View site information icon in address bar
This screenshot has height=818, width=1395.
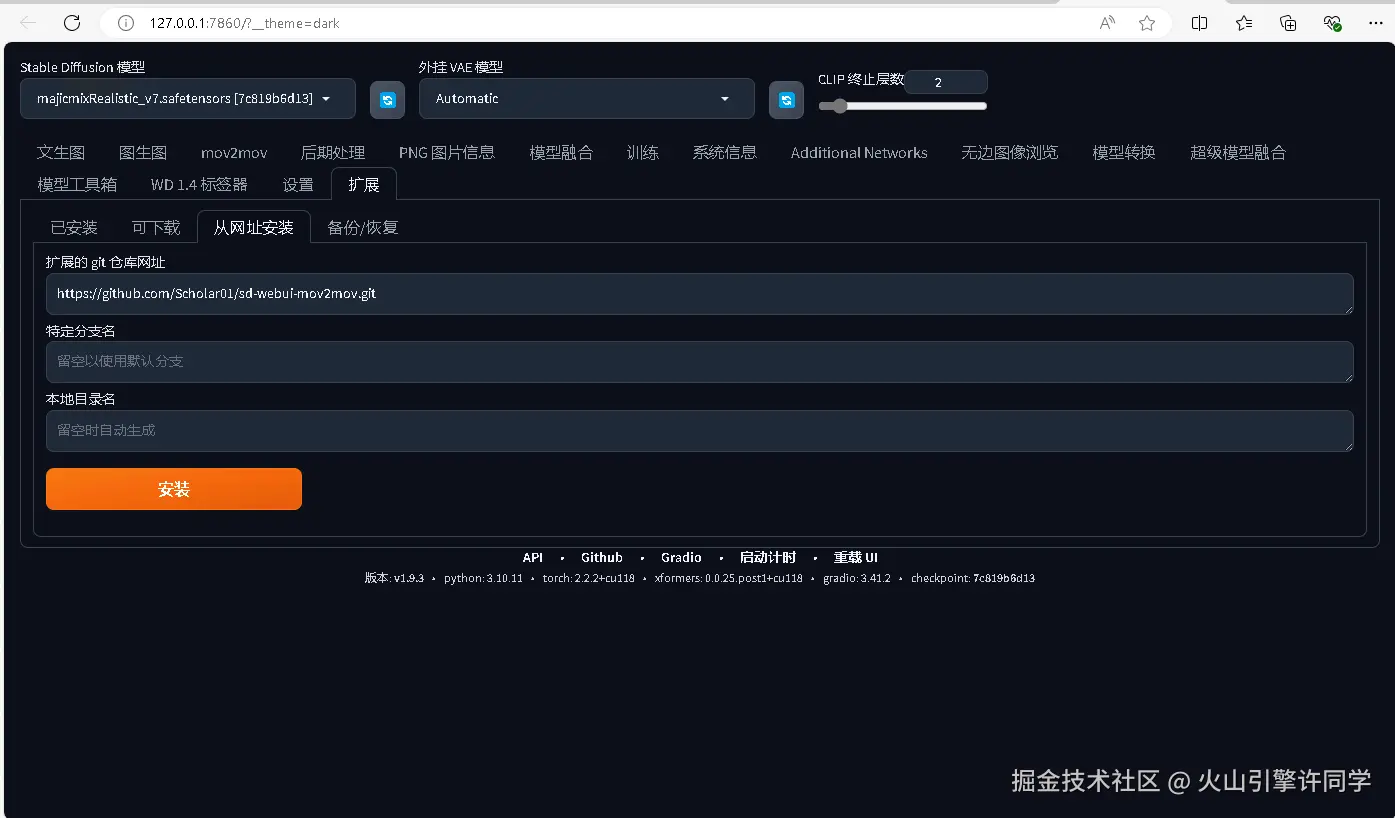pos(126,23)
